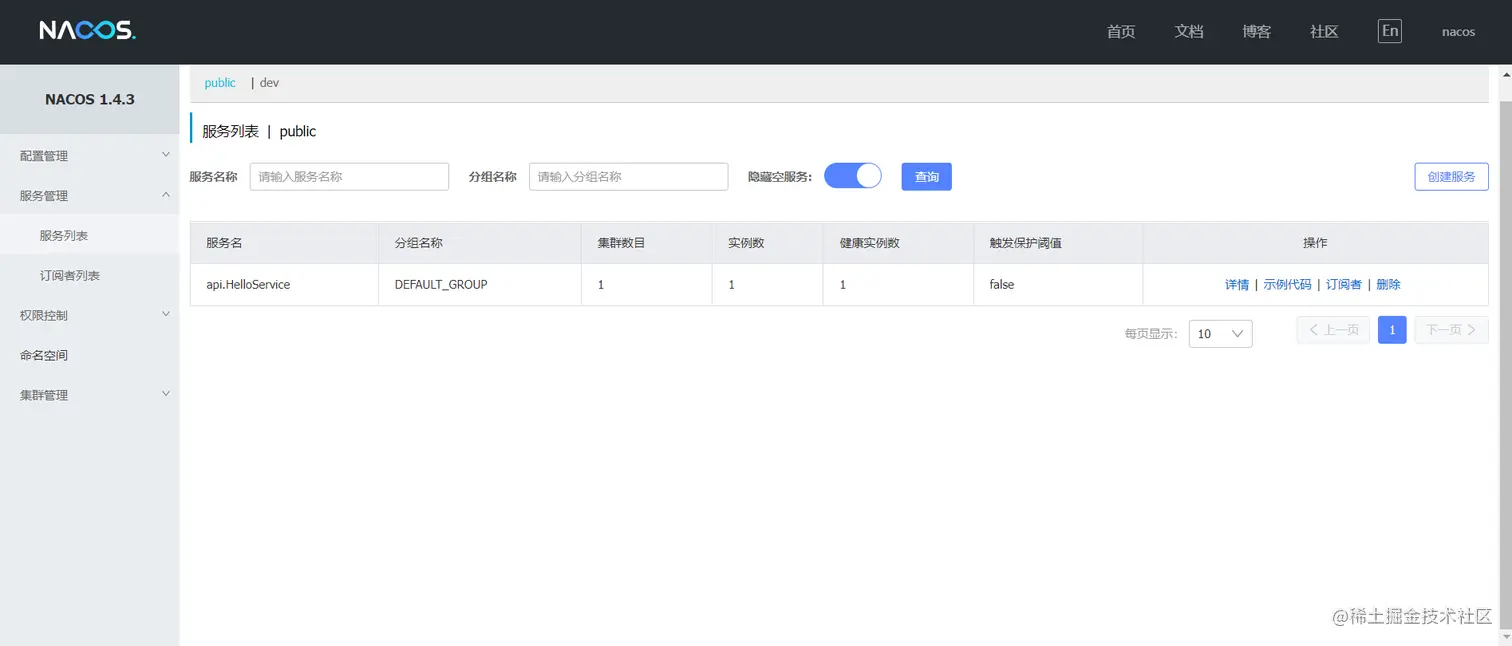Viewport: 1512px width, 646px height.
Task: Select page number 1 in pagination
Action: coord(1392,330)
